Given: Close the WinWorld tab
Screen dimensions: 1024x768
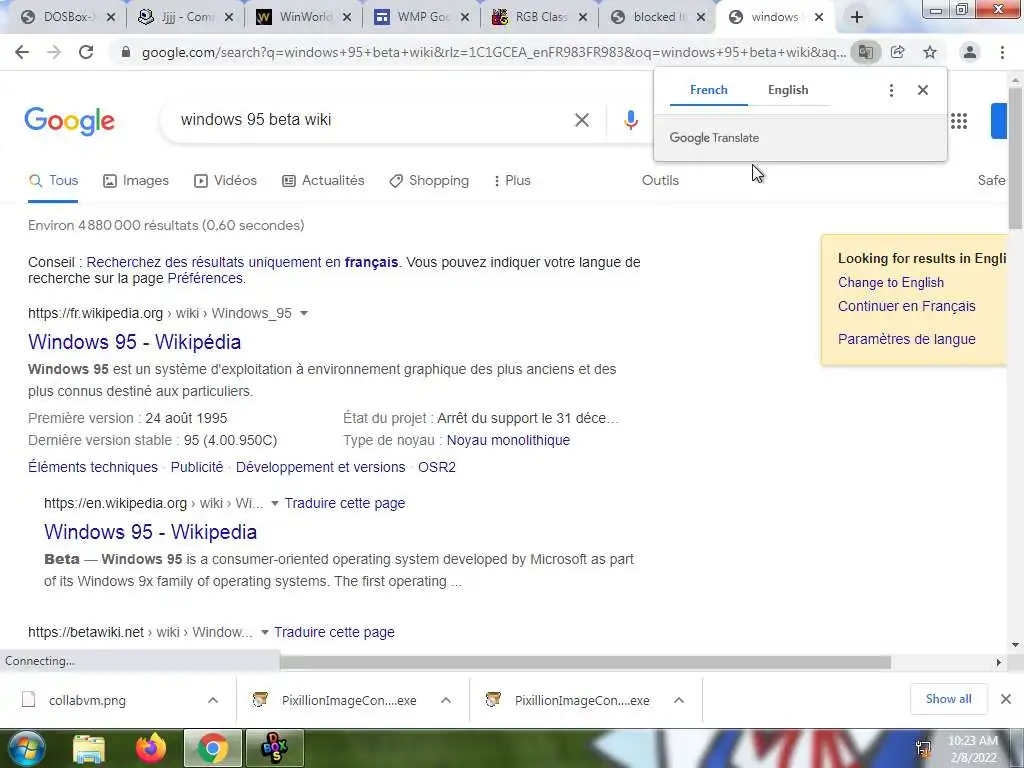Looking at the screenshot, I should coord(347,18).
